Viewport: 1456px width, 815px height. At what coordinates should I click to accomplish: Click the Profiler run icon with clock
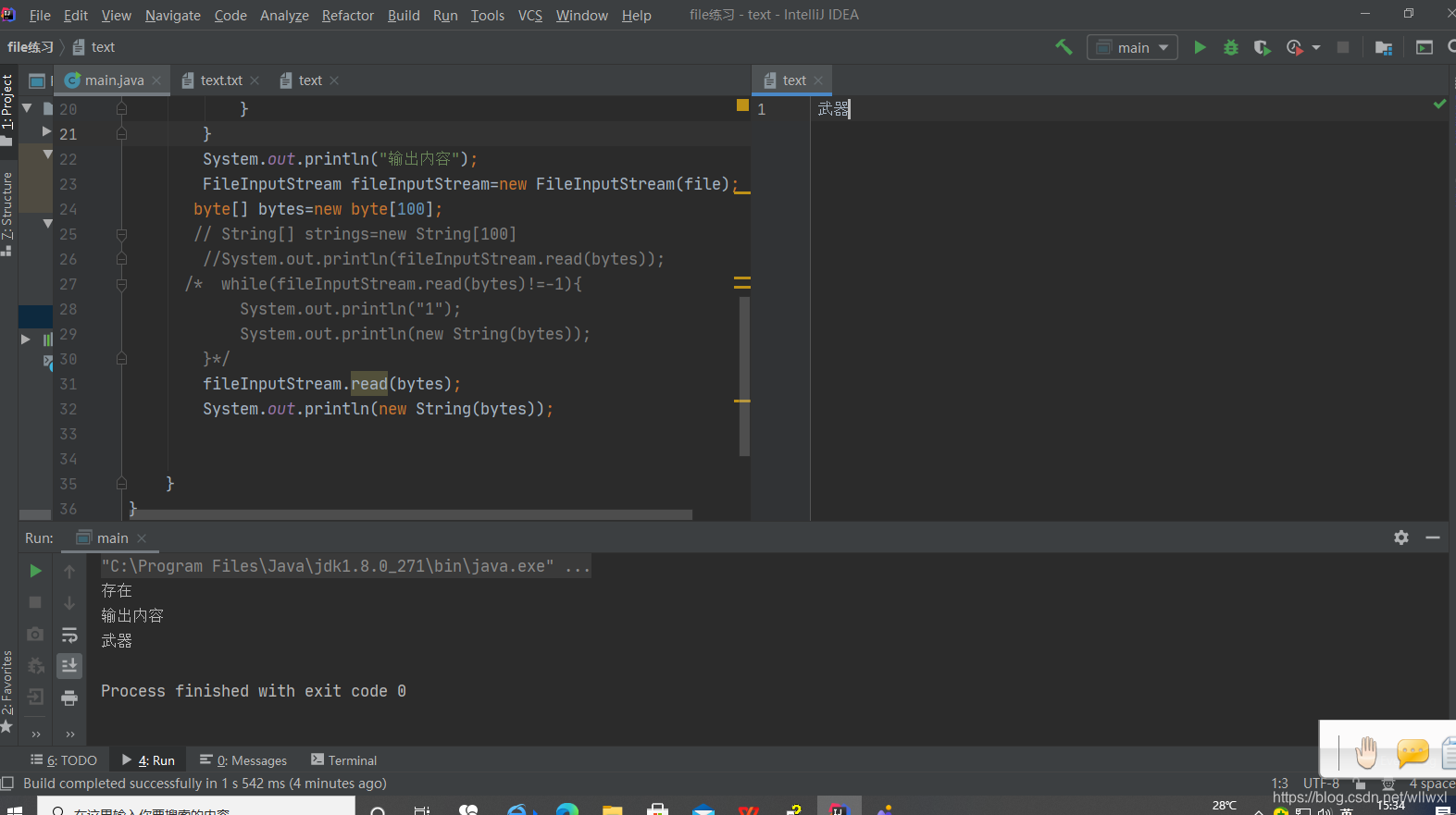[x=1294, y=47]
